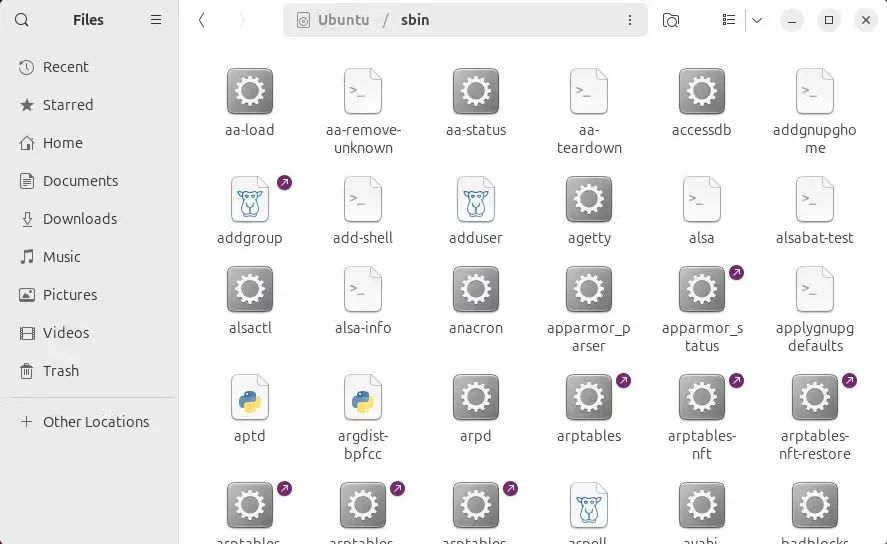Select the addgroup symlink file

point(249,211)
